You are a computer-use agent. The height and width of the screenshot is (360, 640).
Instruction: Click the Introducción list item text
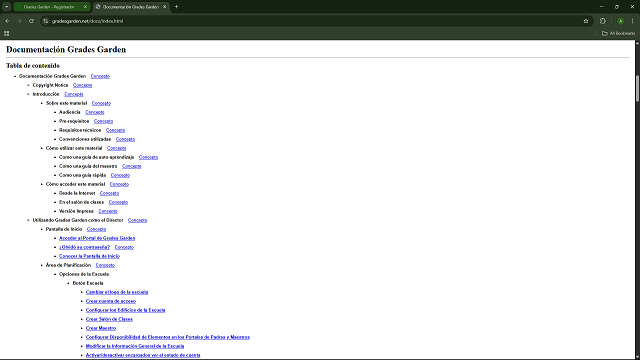pyautogui.click(x=46, y=94)
